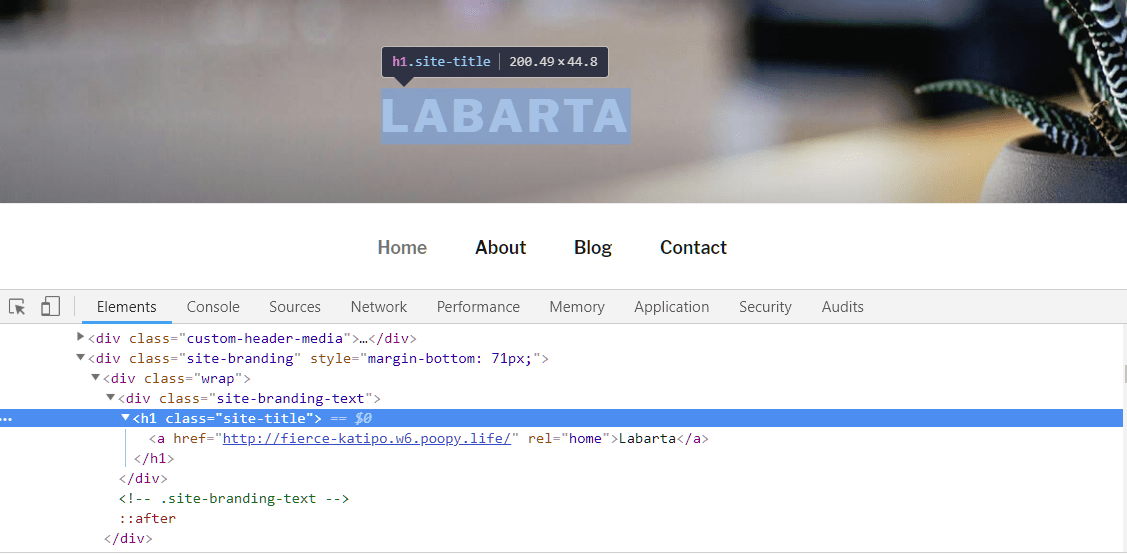Open the Elements tab
1127x554 pixels.
tap(126, 307)
